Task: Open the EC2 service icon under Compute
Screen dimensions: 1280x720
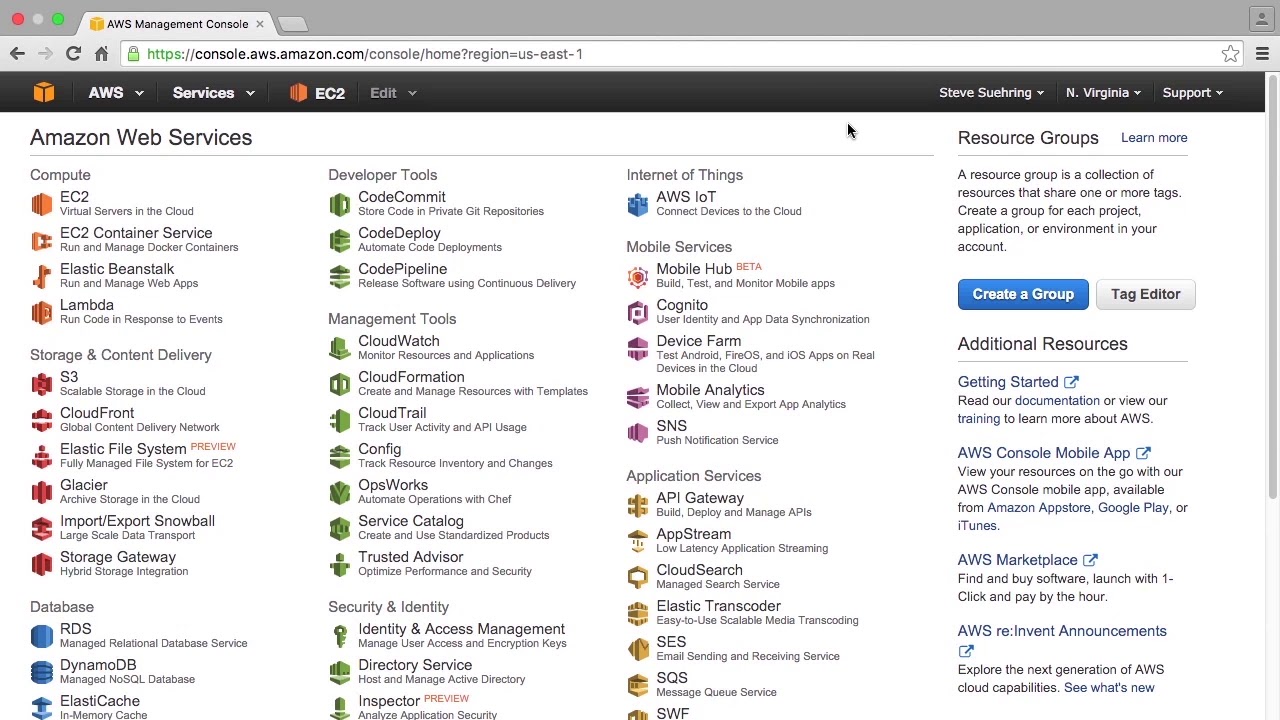Action: 41,204
